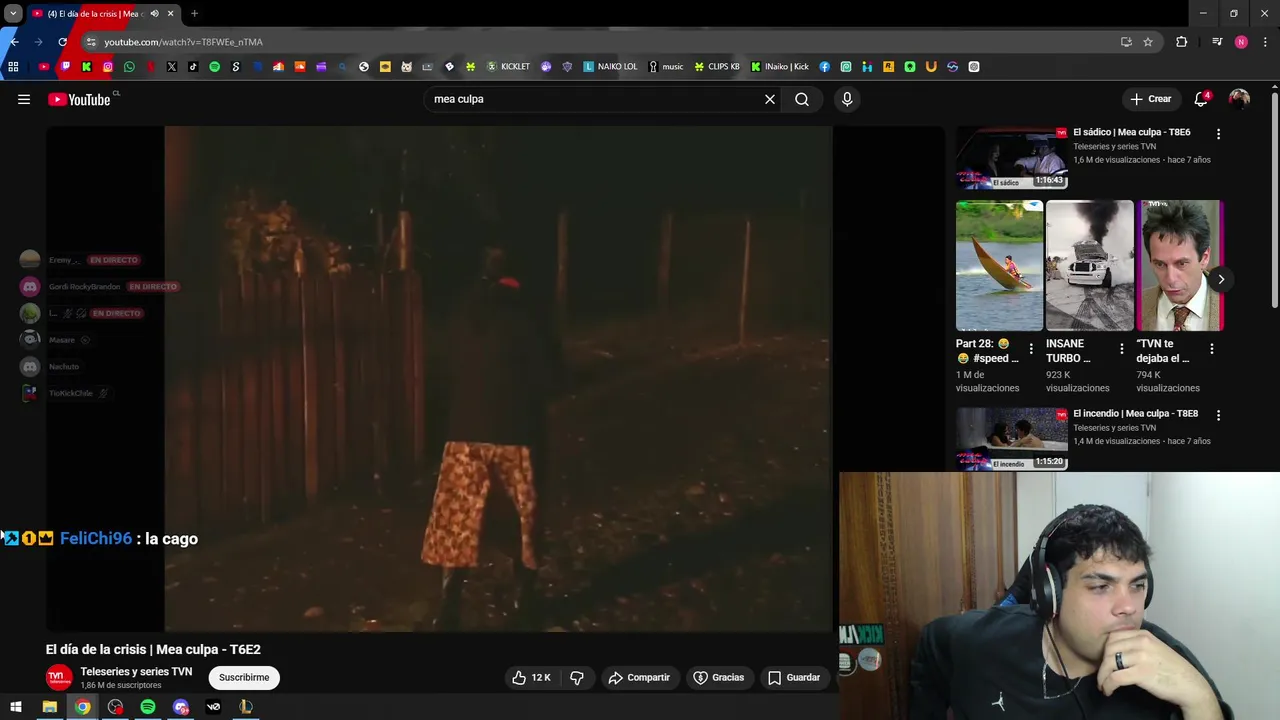
Task: Open options for Part 28 short
Action: tap(1031, 349)
